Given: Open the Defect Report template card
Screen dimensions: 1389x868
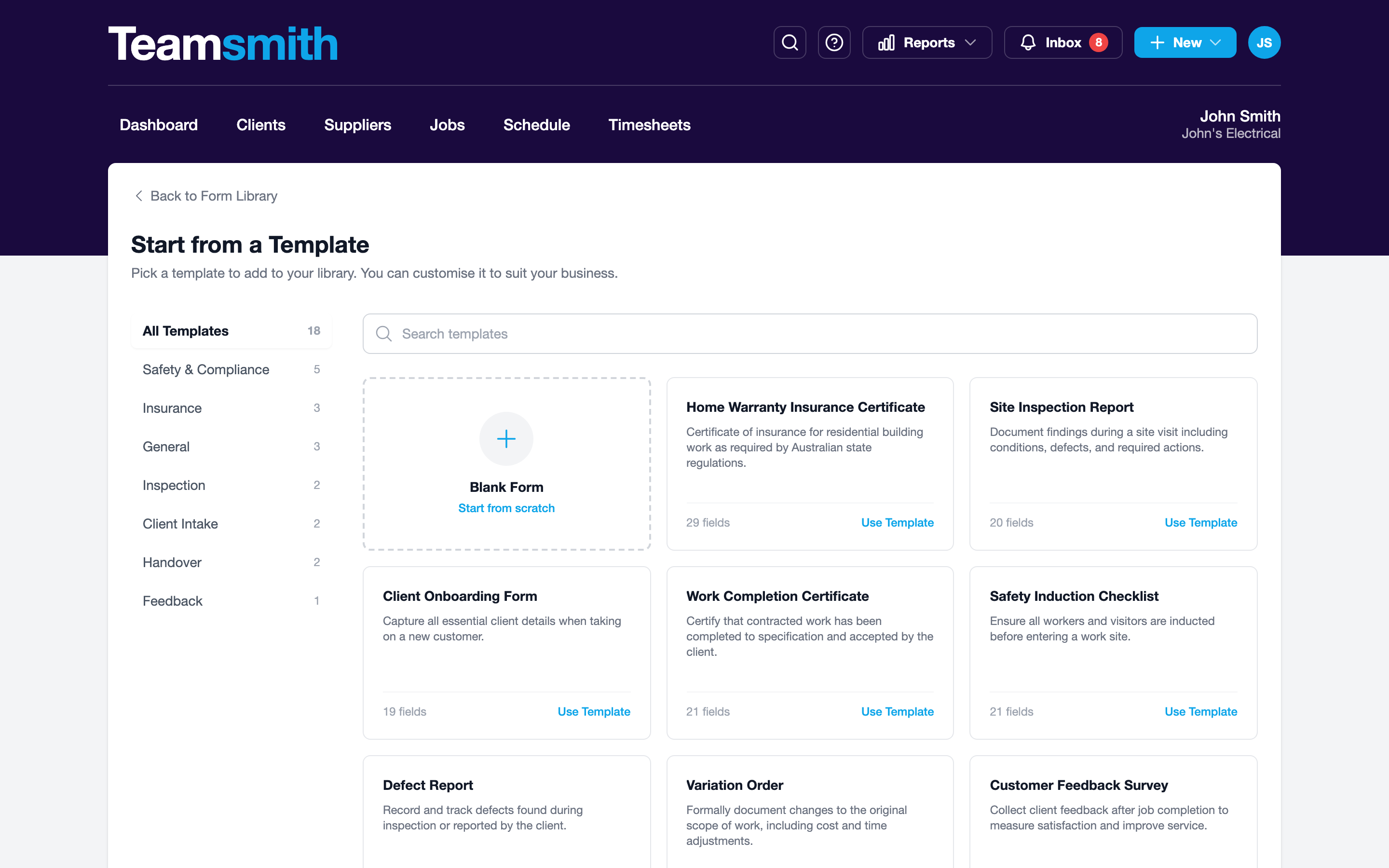Looking at the screenshot, I should 506,812.
